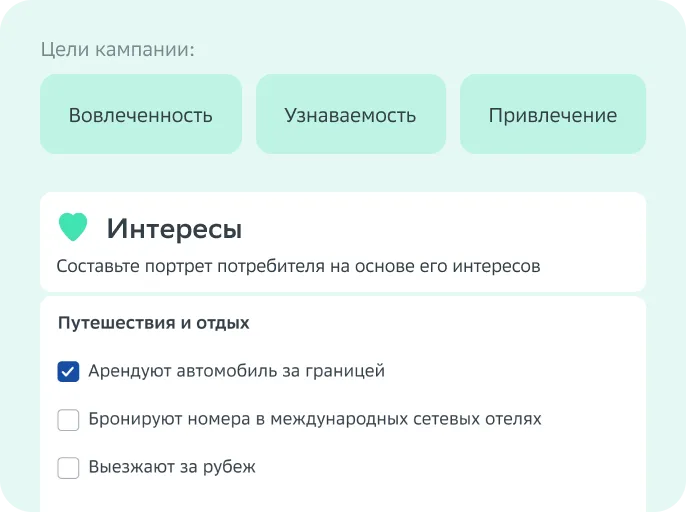Open the Интересы section heading

click(x=174, y=228)
